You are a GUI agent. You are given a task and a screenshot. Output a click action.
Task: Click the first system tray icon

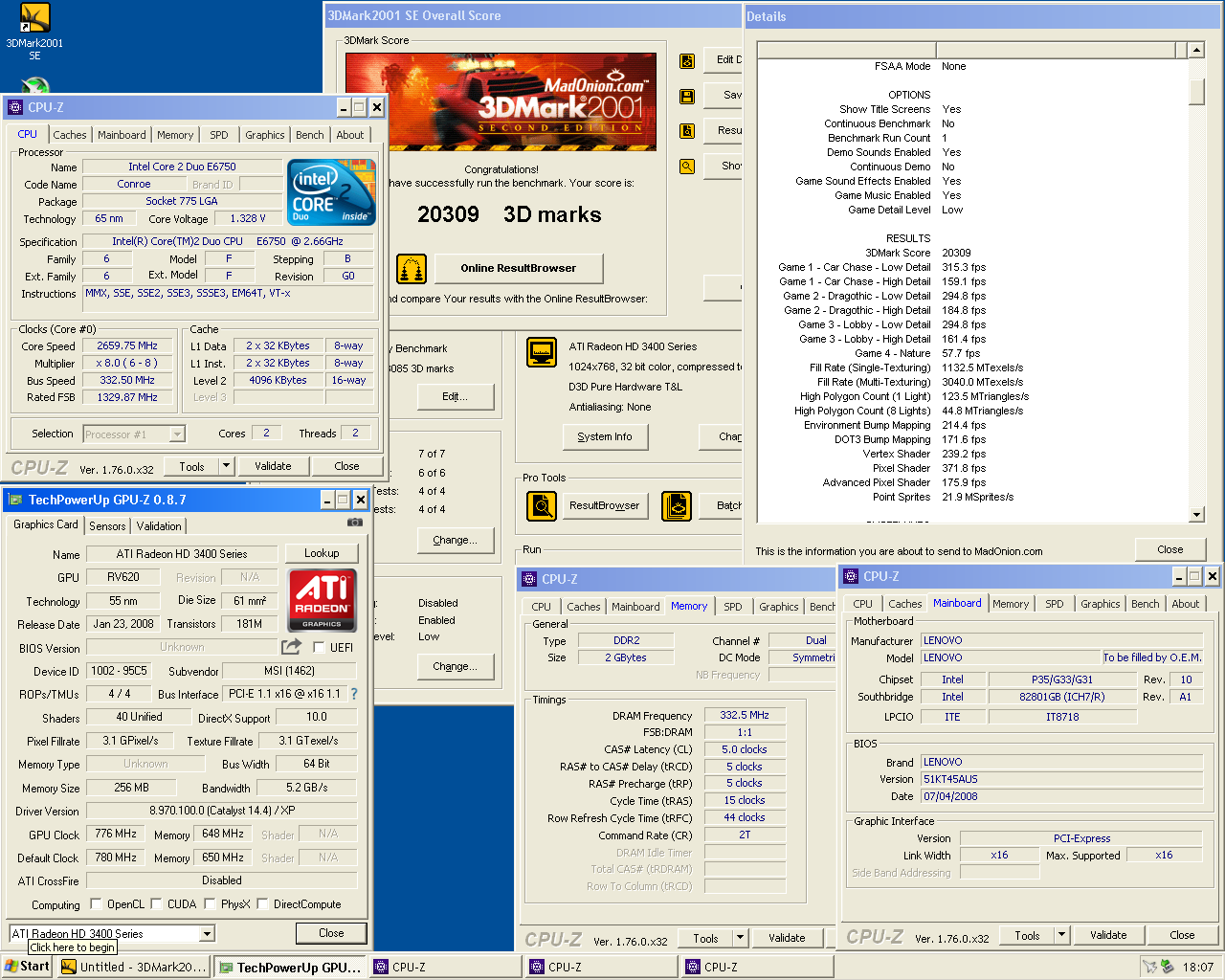pos(1149,967)
